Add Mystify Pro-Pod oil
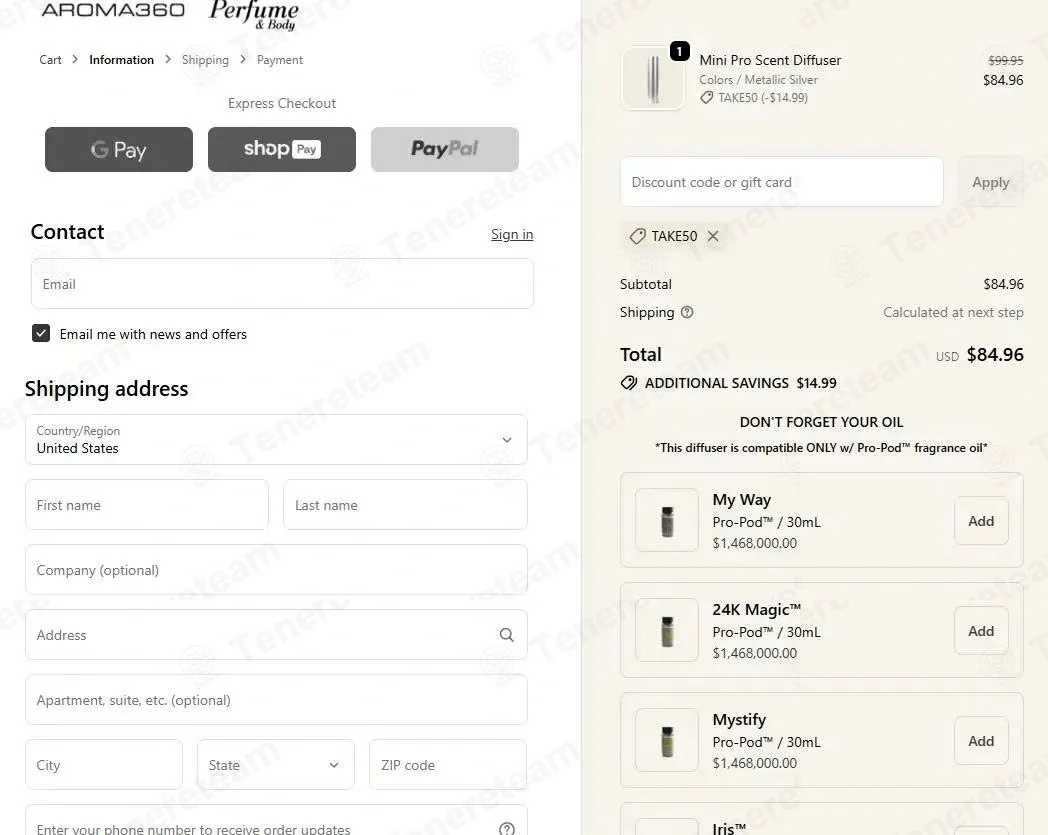This screenshot has width=1048, height=835. pyautogui.click(x=981, y=741)
